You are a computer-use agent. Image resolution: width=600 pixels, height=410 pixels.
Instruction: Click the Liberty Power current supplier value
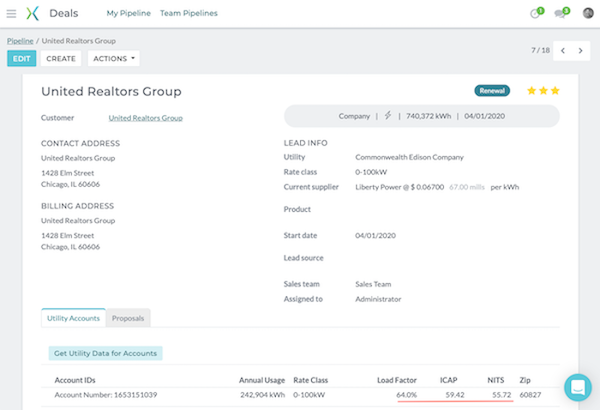click(399, 187)
